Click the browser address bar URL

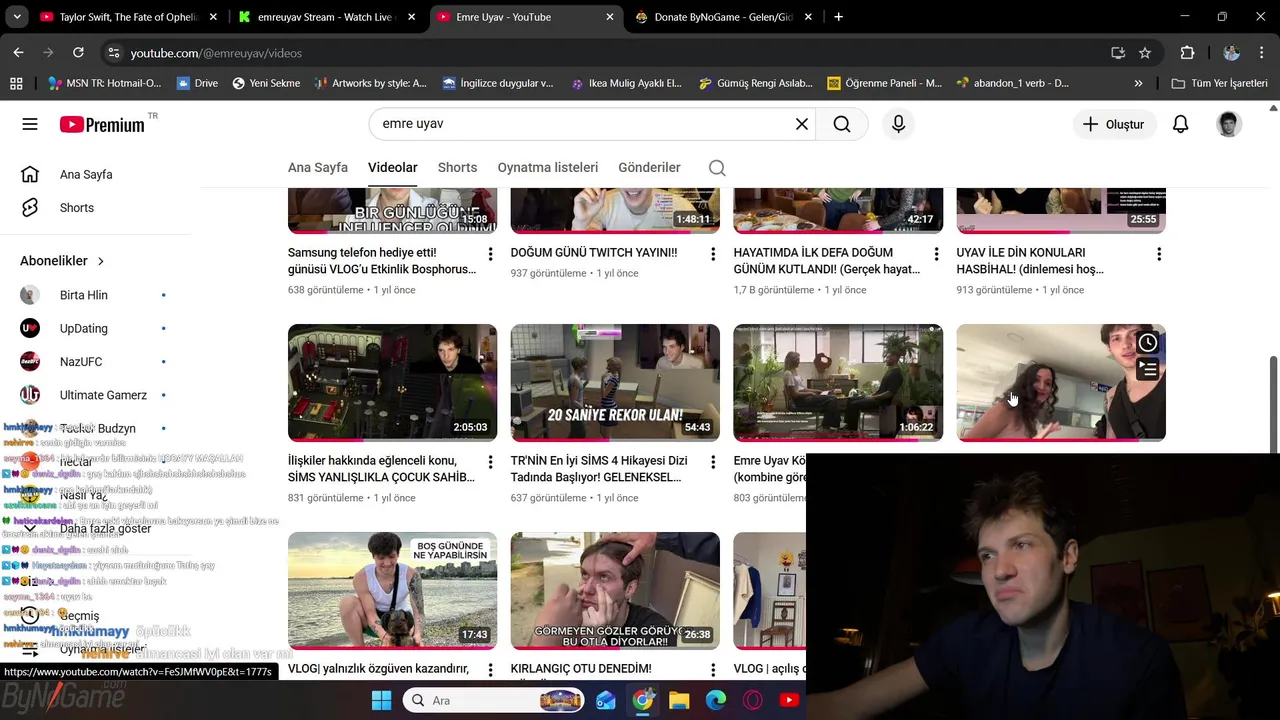(216, 53)
